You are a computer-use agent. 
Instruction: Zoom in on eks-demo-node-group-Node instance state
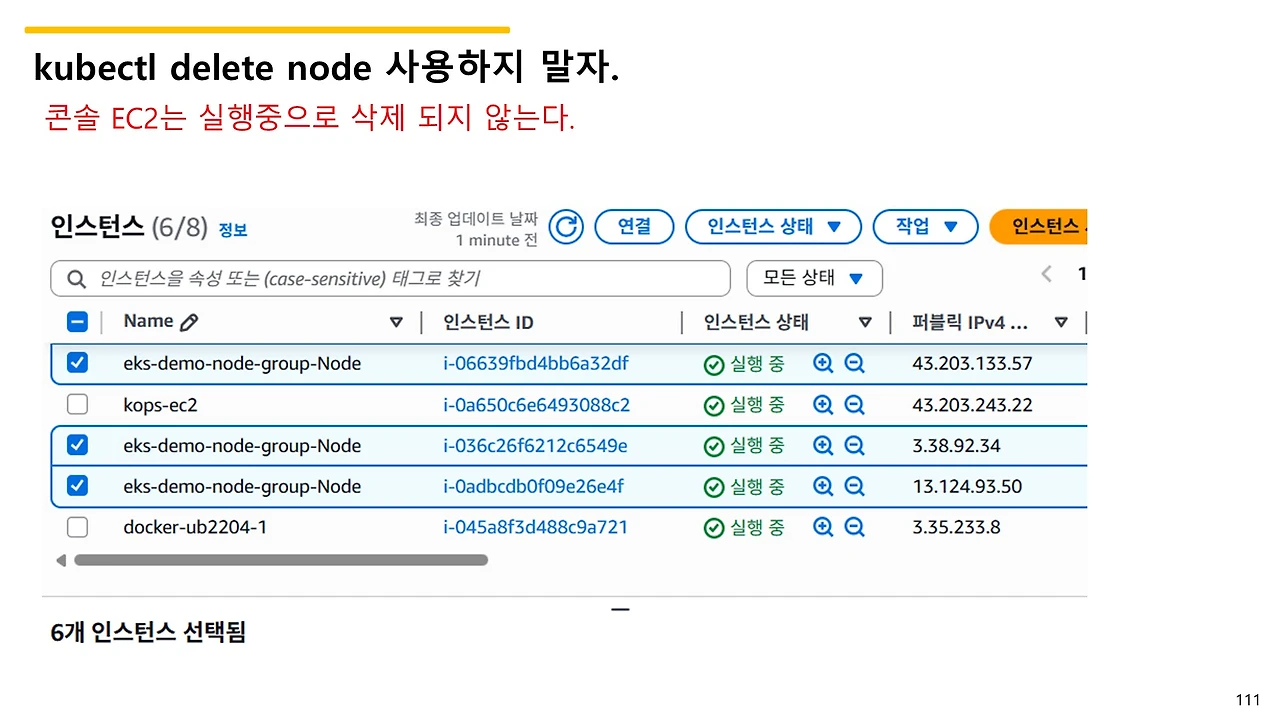822,363
